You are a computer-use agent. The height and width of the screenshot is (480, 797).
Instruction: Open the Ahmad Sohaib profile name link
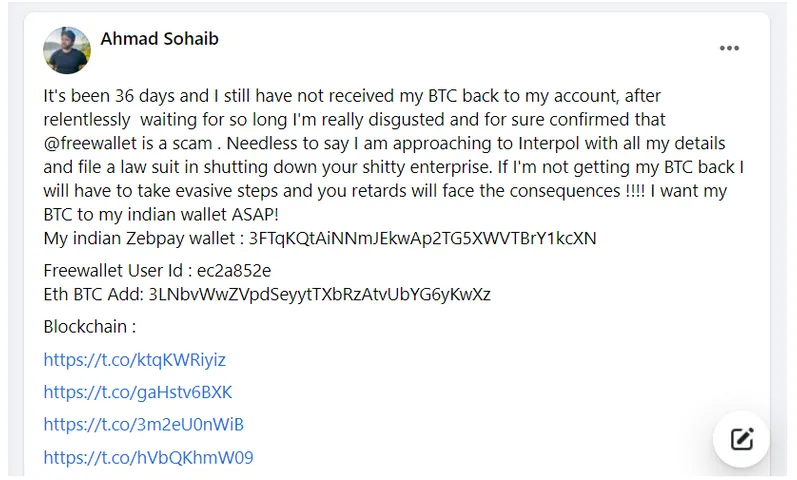pyautogui.click(x=159, y=39)
